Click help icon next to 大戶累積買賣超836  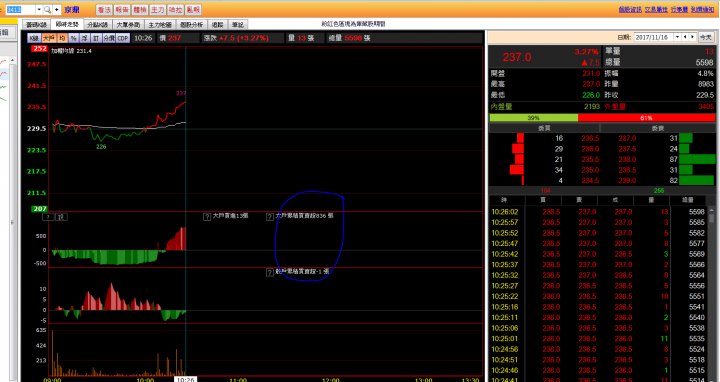[x=270, y=217]
